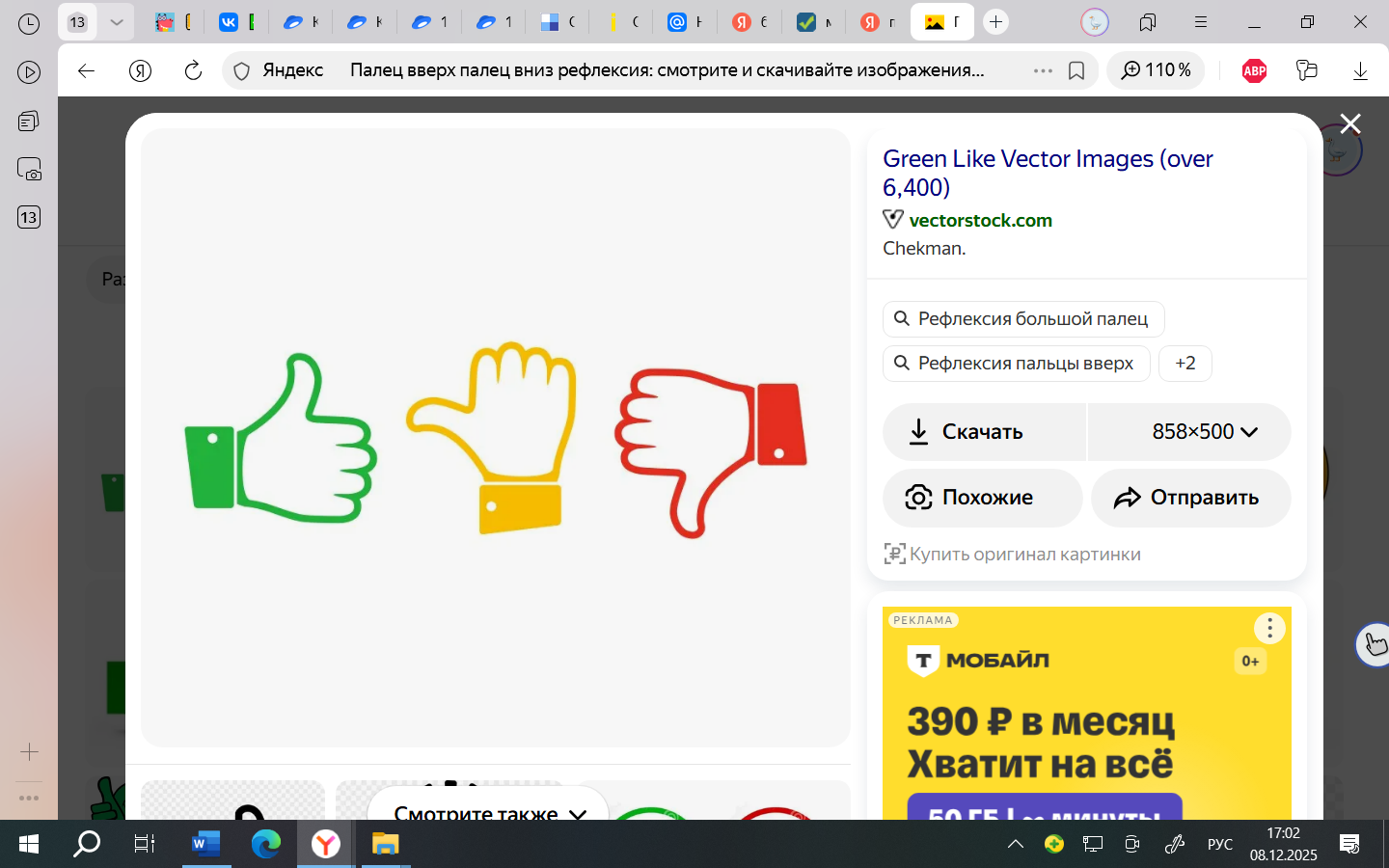The image size is (1389, 868).
Task: Open the AdBlock Plus extension icon
Action: pos(1254,70)
